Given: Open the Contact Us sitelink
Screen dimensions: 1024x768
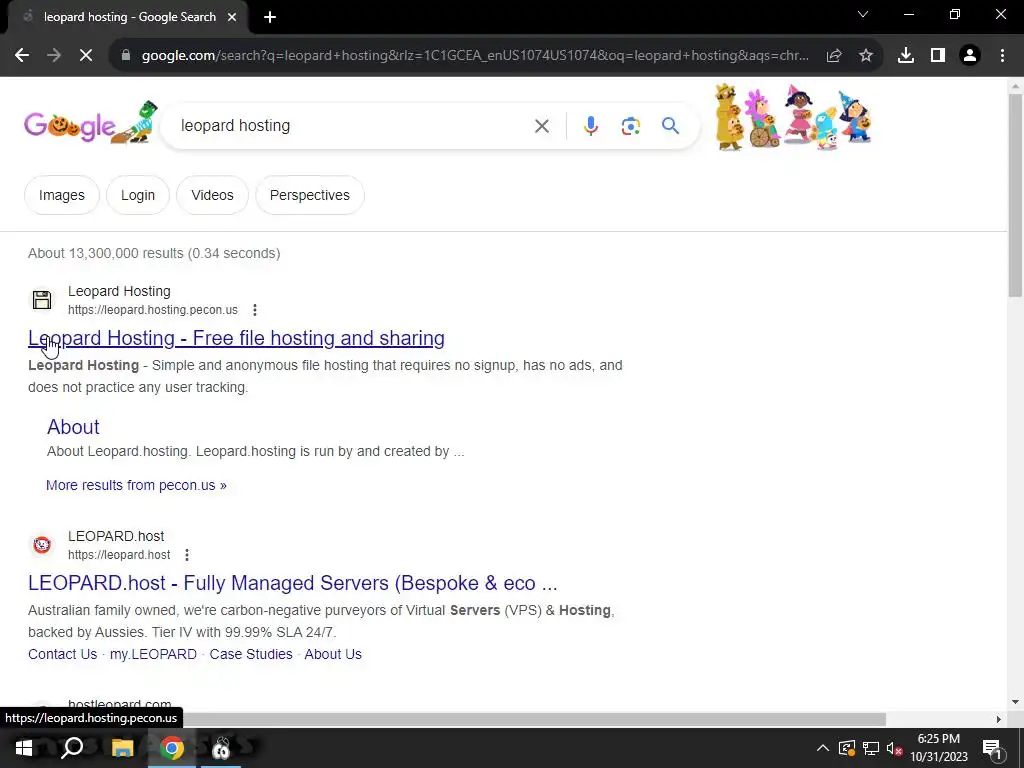Looking at the screenshot, I should [62, 654].
